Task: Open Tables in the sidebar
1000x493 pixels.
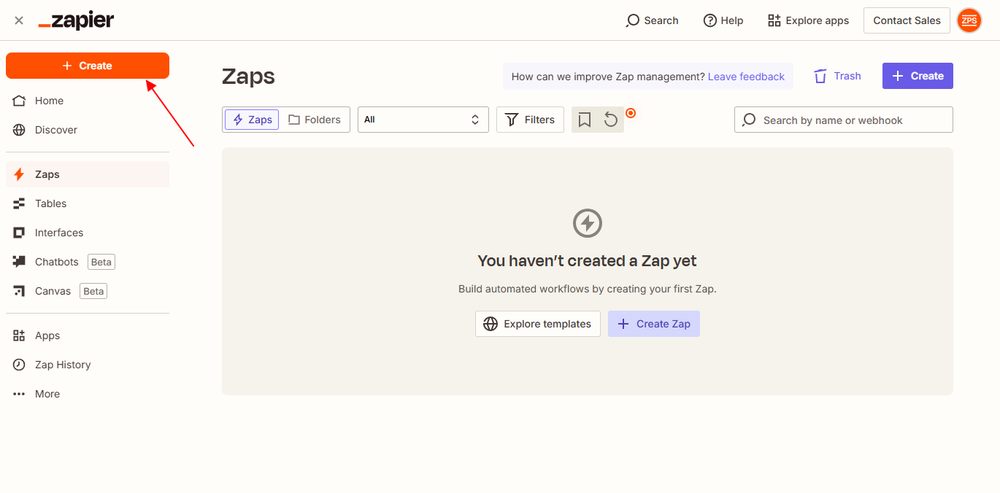Action: point(87,203)
